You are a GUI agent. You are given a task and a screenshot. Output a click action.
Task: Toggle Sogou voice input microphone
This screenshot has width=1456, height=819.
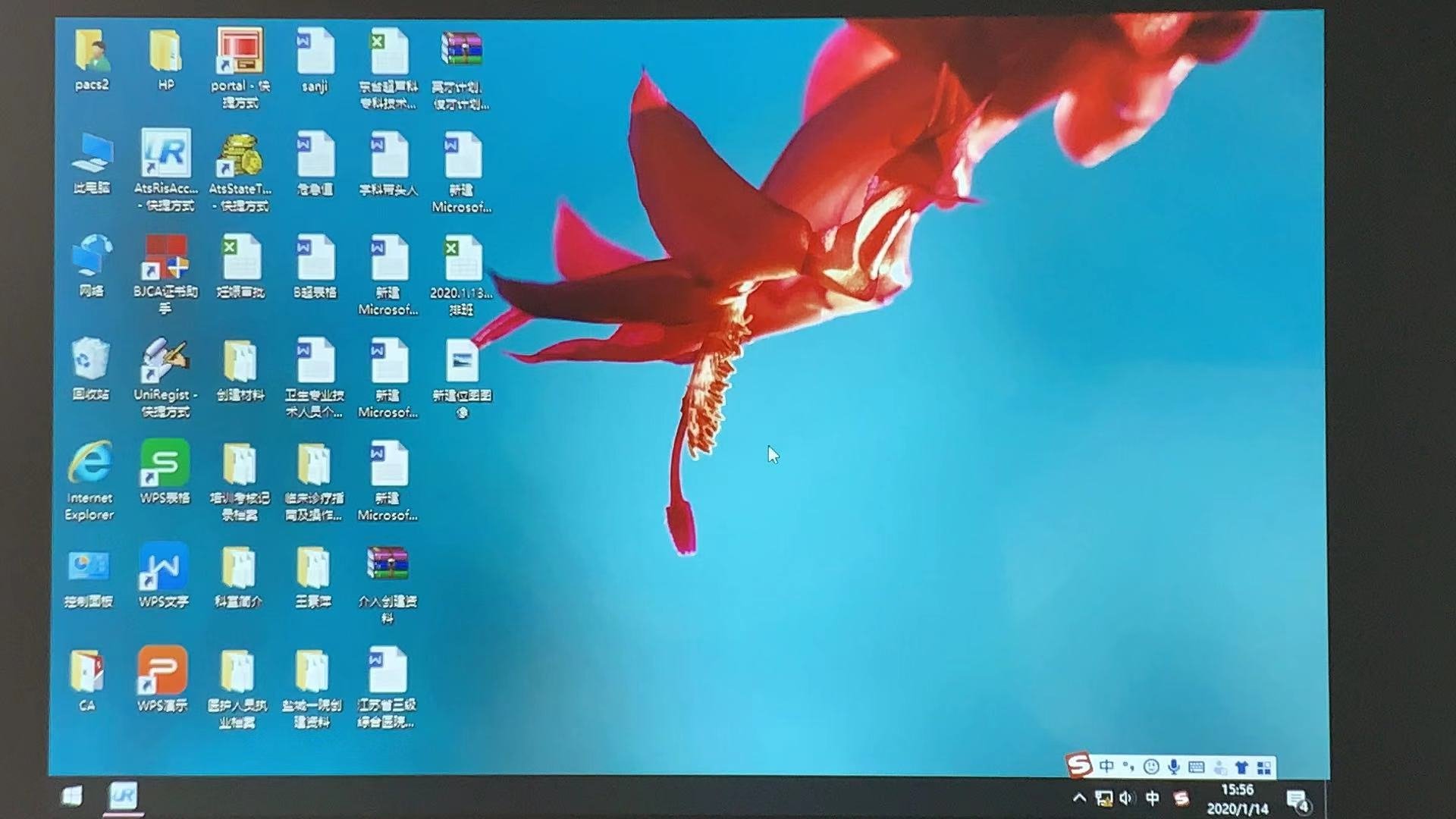pyautogui.click(x=1174, y=767)
